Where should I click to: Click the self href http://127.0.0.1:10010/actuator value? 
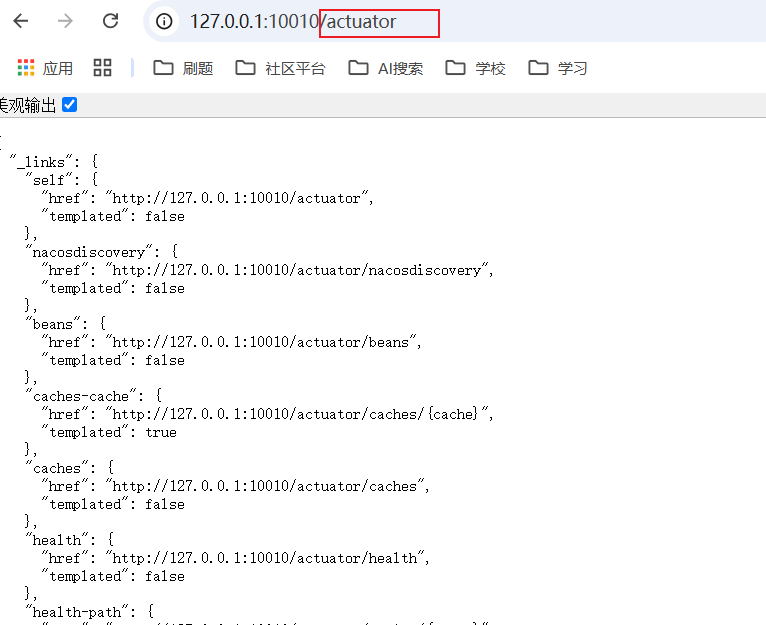click(x=236, y=198)
